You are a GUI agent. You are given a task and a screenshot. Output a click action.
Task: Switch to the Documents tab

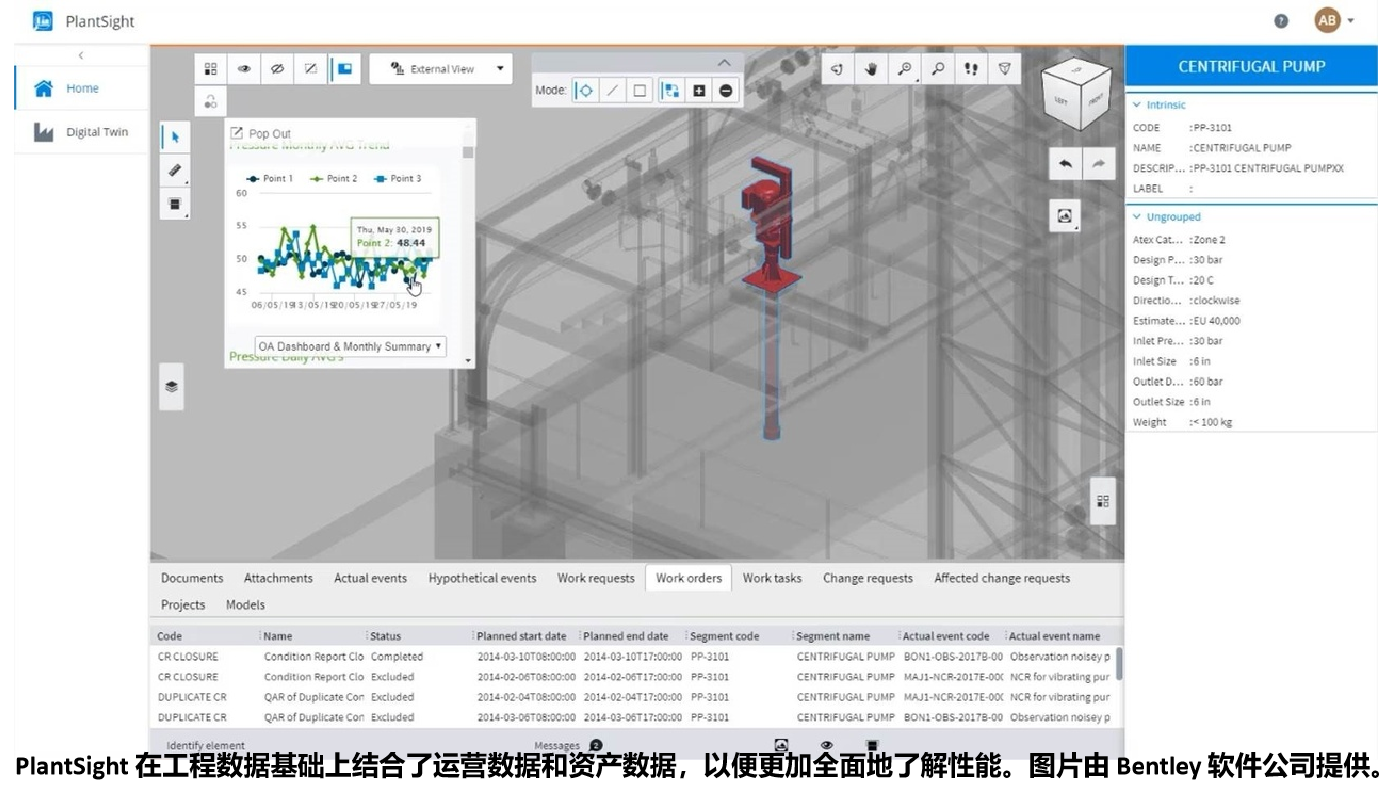coord(192,578)
